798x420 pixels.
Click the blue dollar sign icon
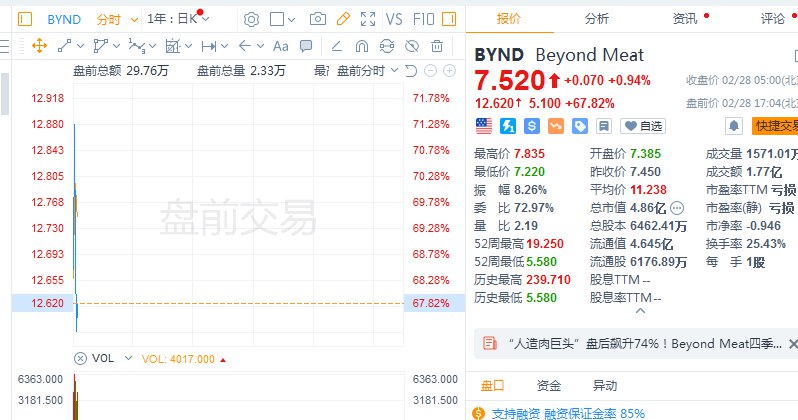click(x=531, y=126)
